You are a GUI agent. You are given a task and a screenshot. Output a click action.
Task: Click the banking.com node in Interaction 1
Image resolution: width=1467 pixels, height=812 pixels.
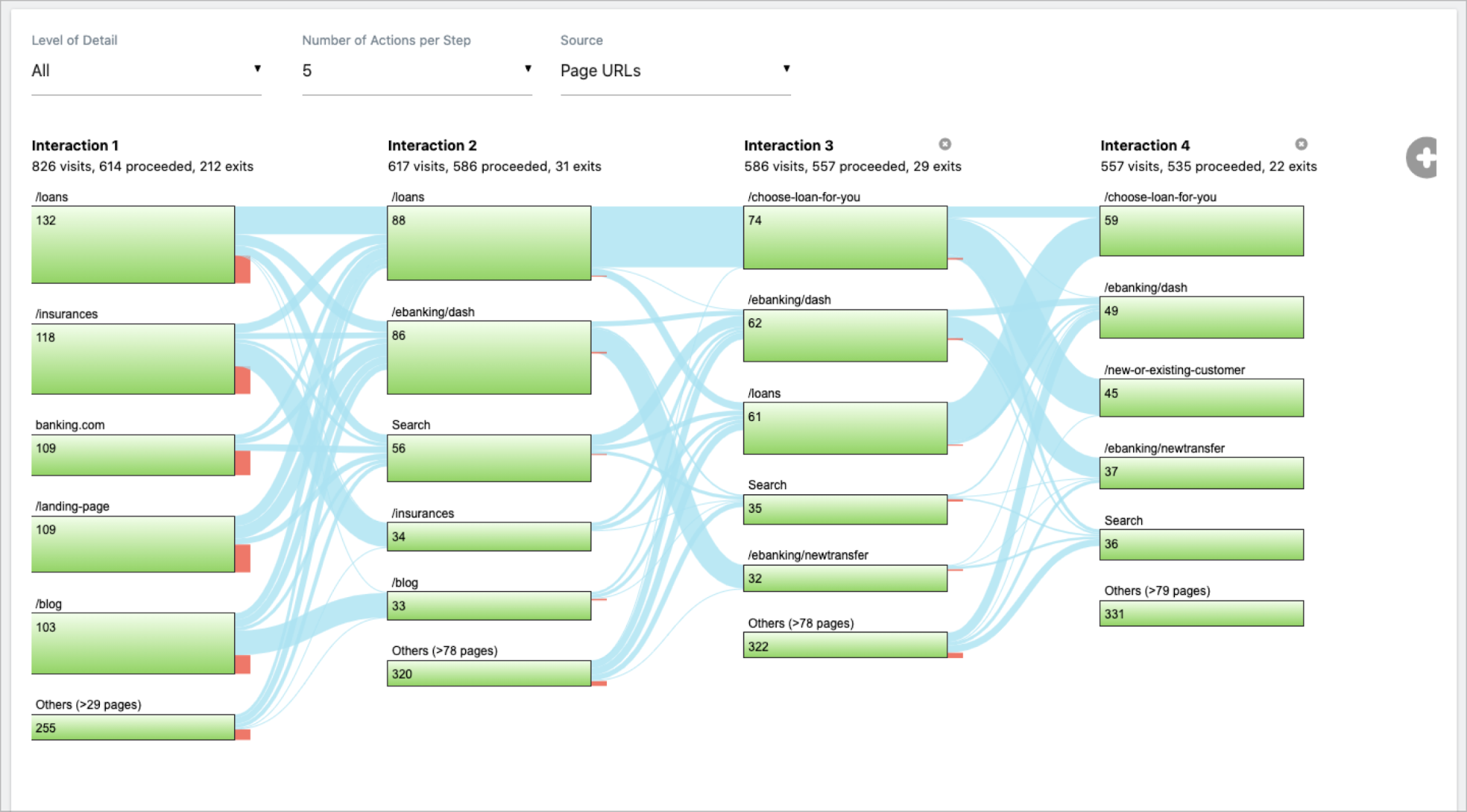133,455
